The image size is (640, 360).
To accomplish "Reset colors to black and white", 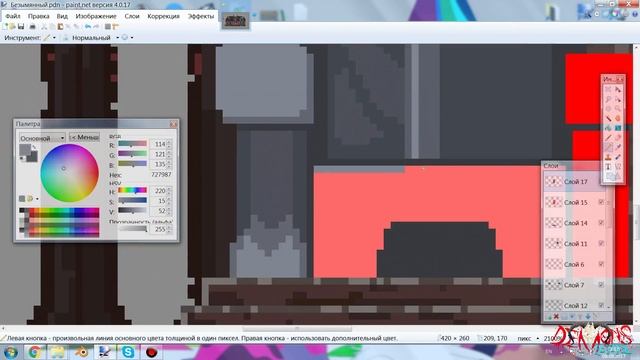I will (22, 159).
